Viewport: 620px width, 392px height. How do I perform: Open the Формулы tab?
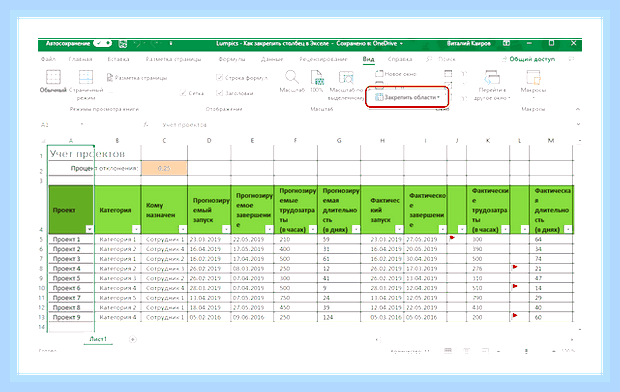[232, 59]
